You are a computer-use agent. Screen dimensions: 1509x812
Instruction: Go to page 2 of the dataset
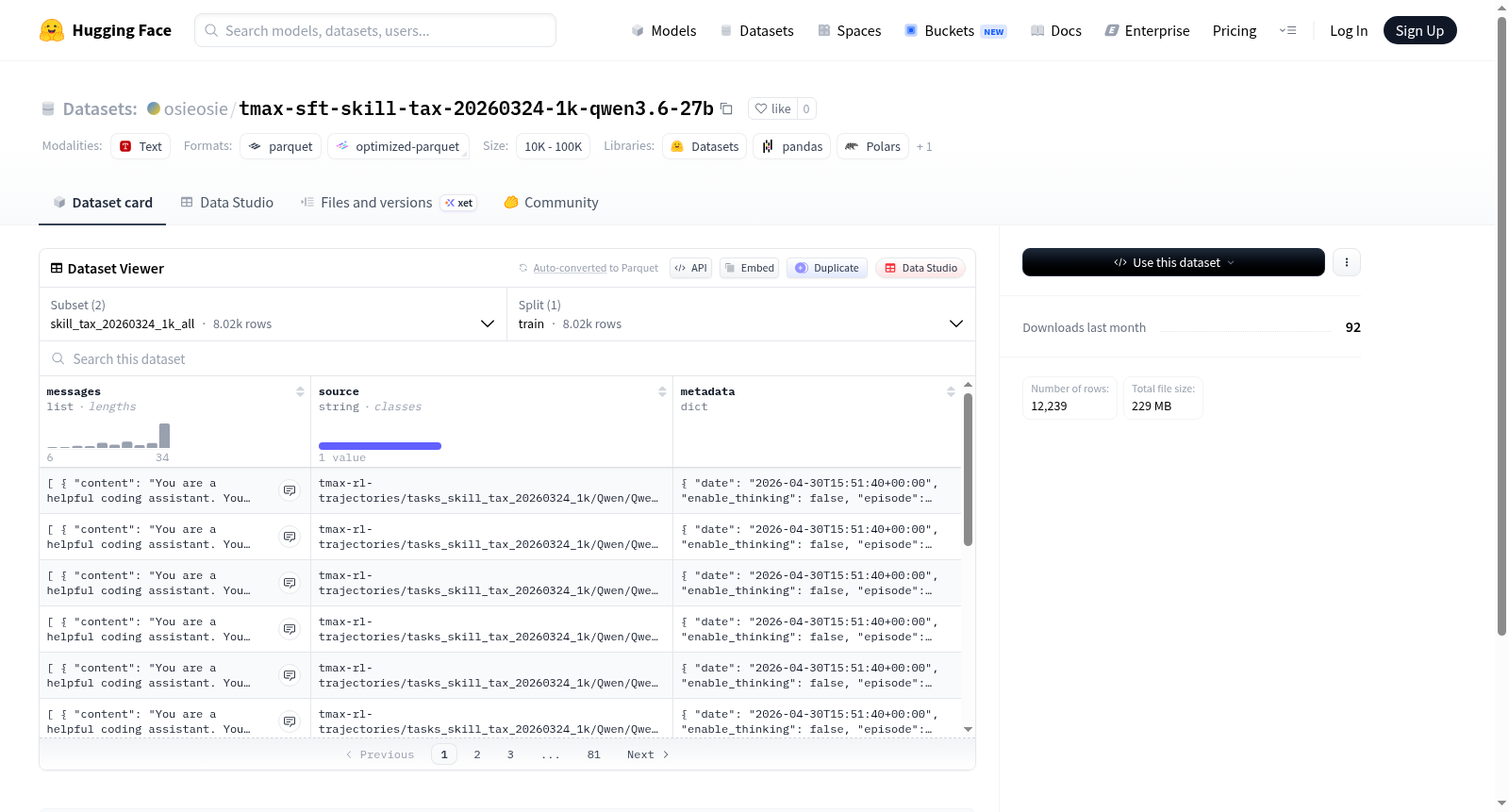pos(477,754)
